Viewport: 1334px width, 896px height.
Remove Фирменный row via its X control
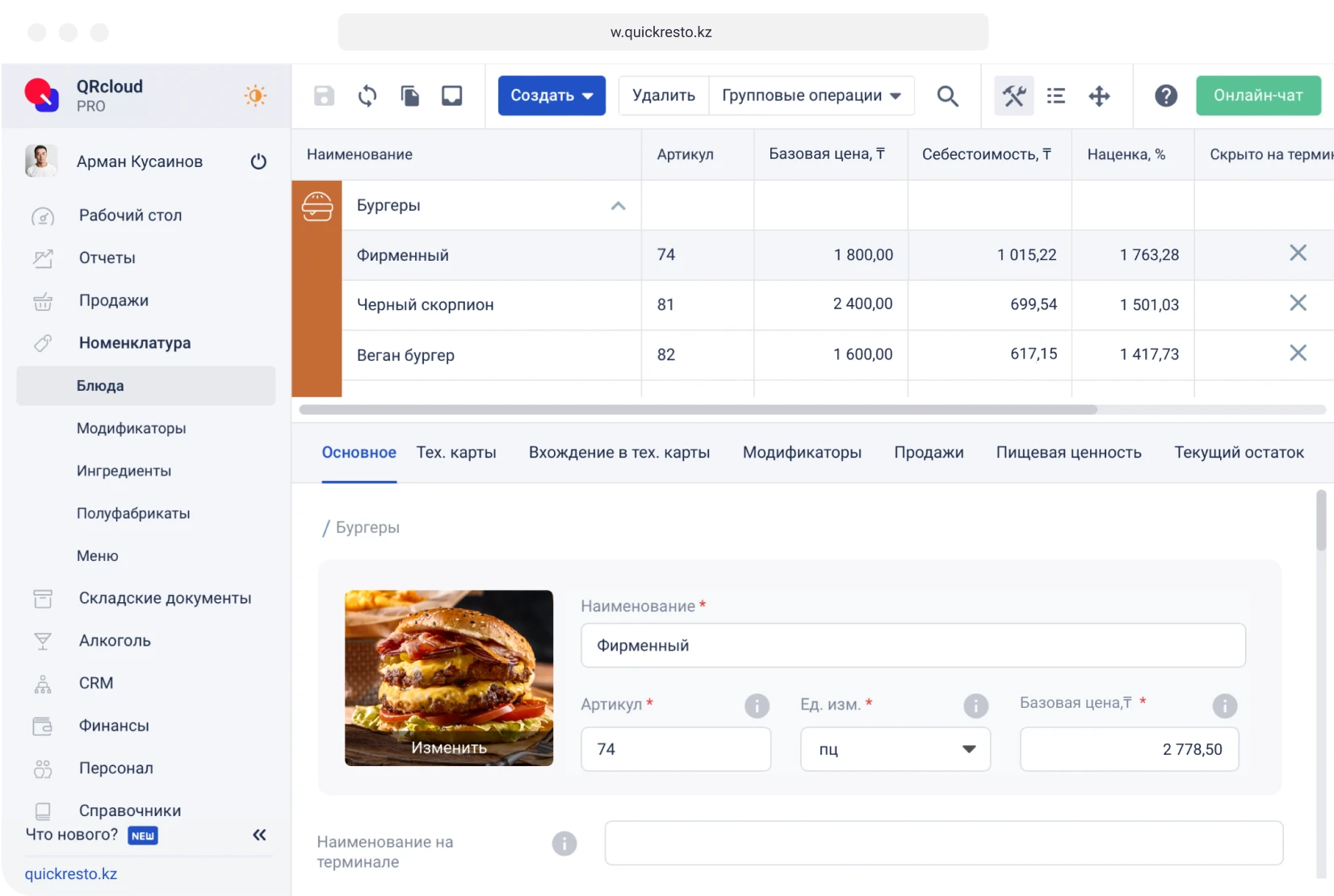[x=1298, y=253]
